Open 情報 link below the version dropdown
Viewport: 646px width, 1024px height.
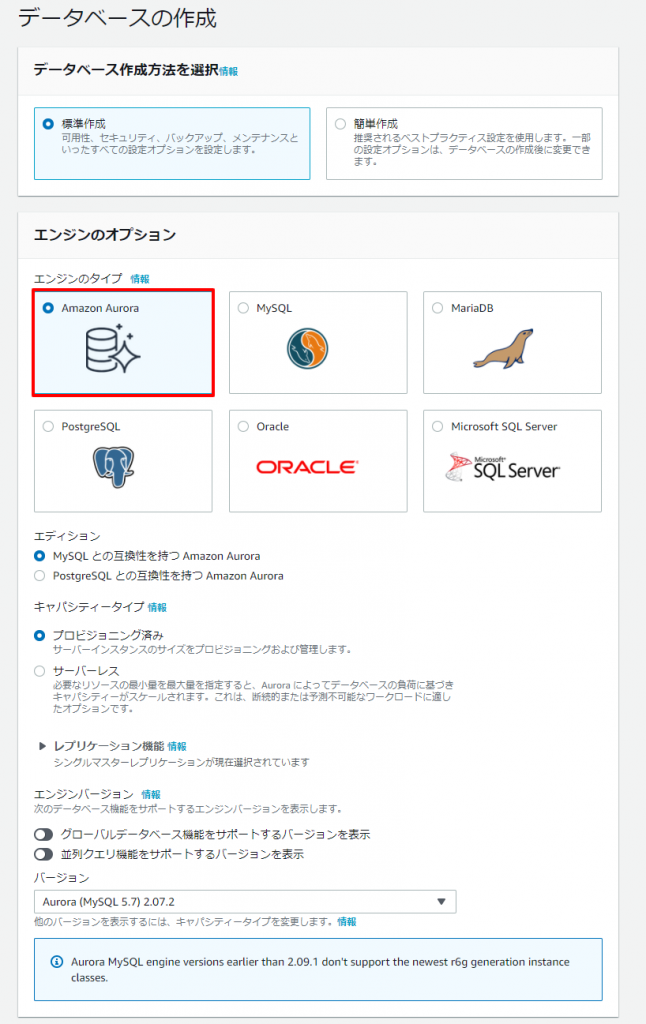point(347,922)
